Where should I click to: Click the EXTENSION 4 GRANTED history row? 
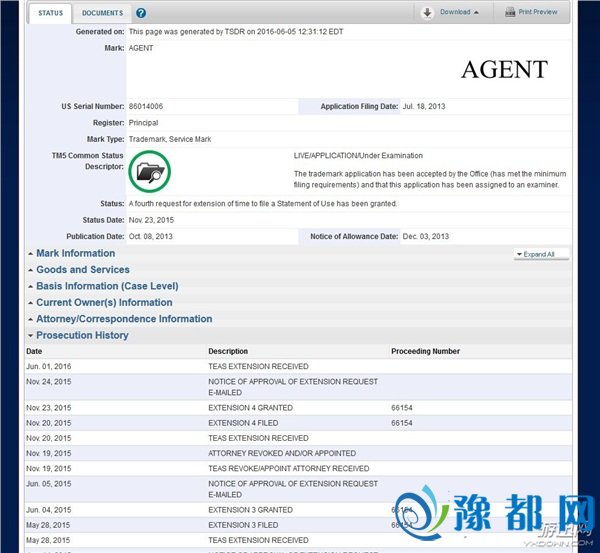(x=243, y=409)
